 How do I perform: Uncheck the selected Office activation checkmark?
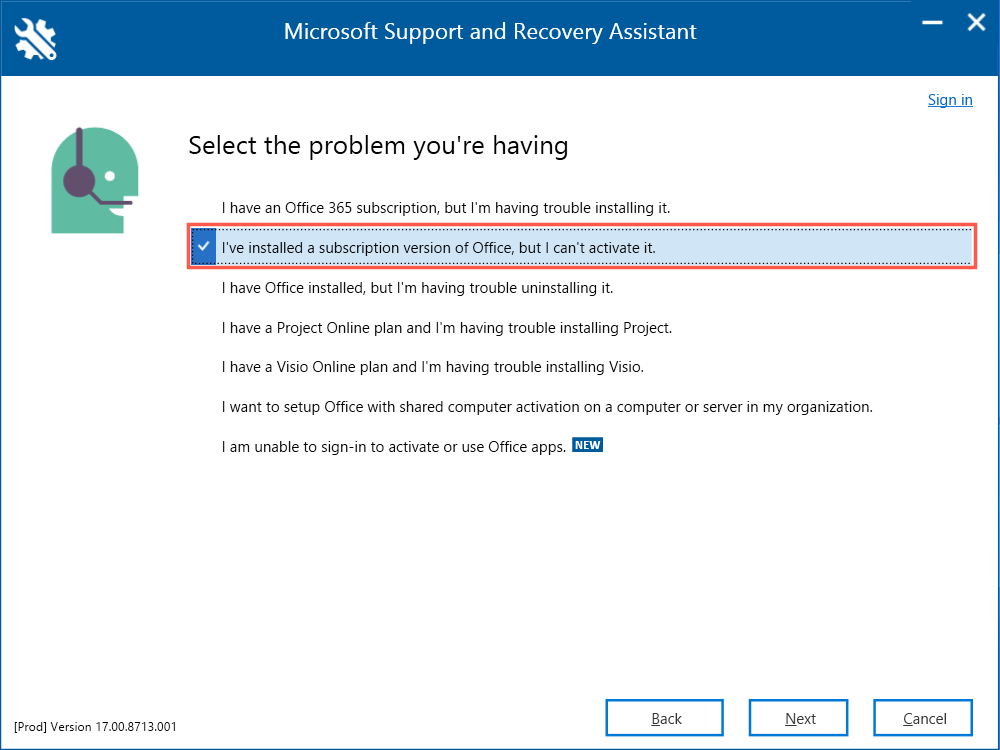point(203,247)
